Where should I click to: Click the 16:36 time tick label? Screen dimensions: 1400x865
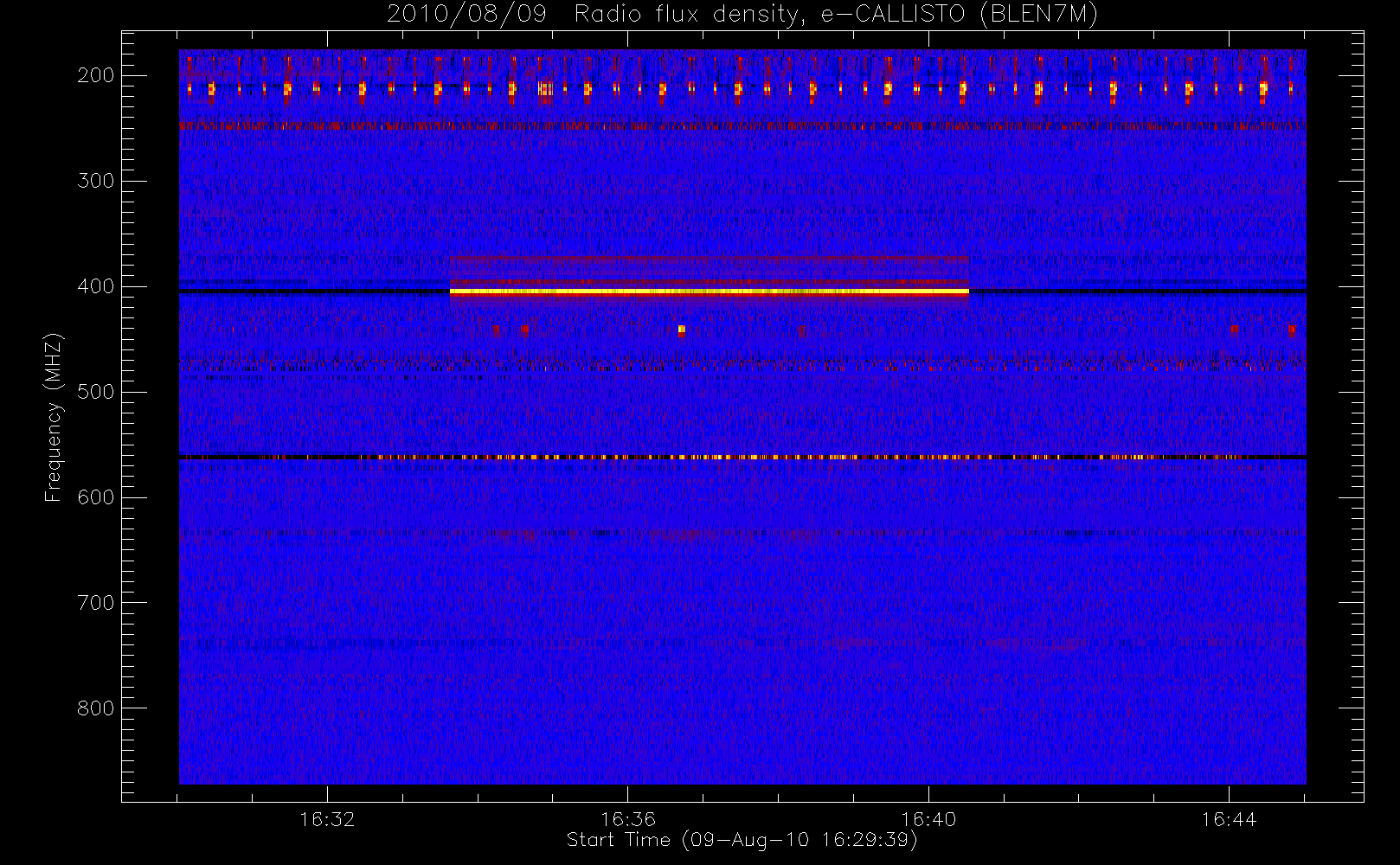click(x=627, y=818)
